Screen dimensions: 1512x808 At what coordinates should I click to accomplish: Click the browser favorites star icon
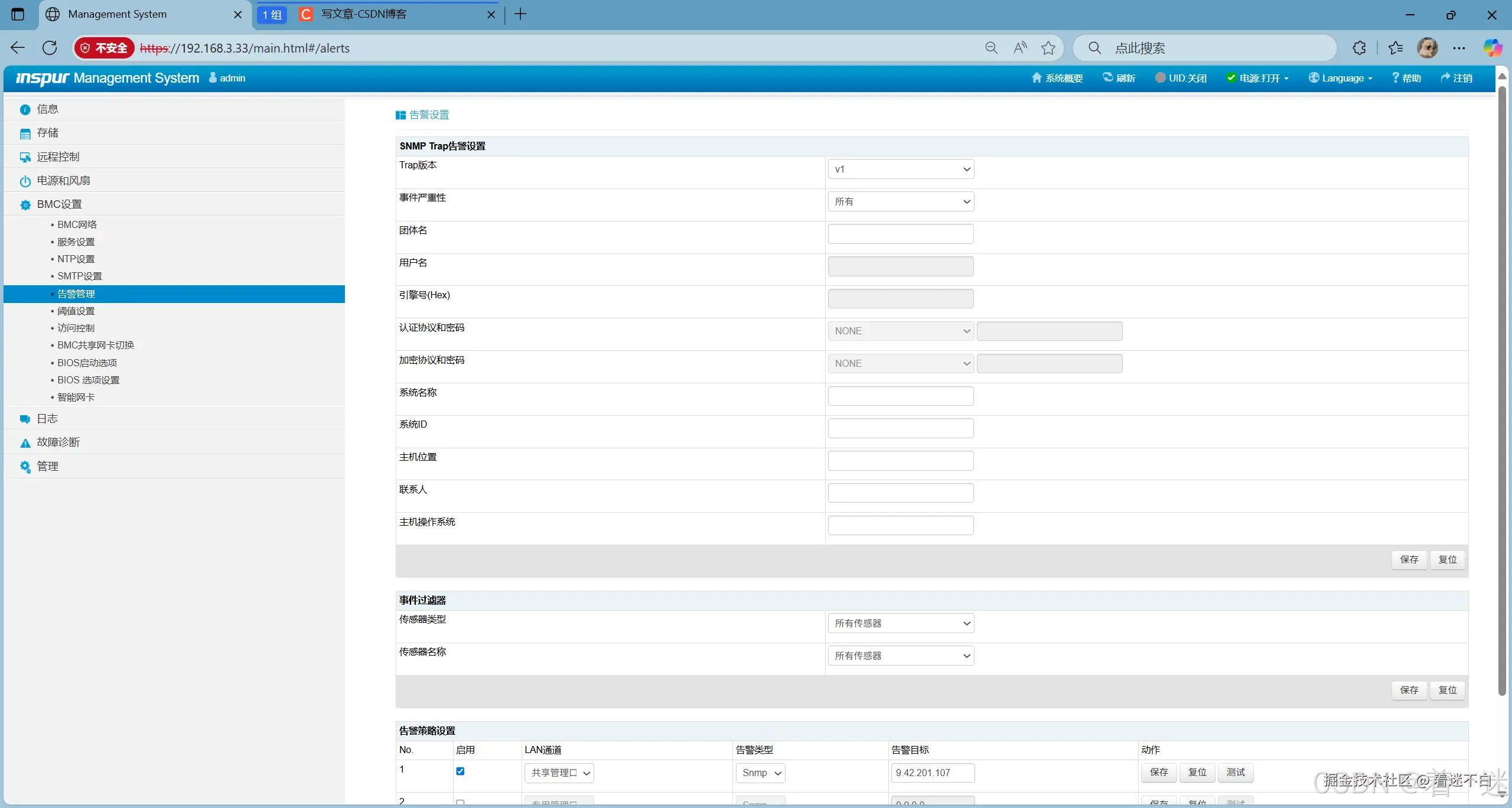(1048, 48)
